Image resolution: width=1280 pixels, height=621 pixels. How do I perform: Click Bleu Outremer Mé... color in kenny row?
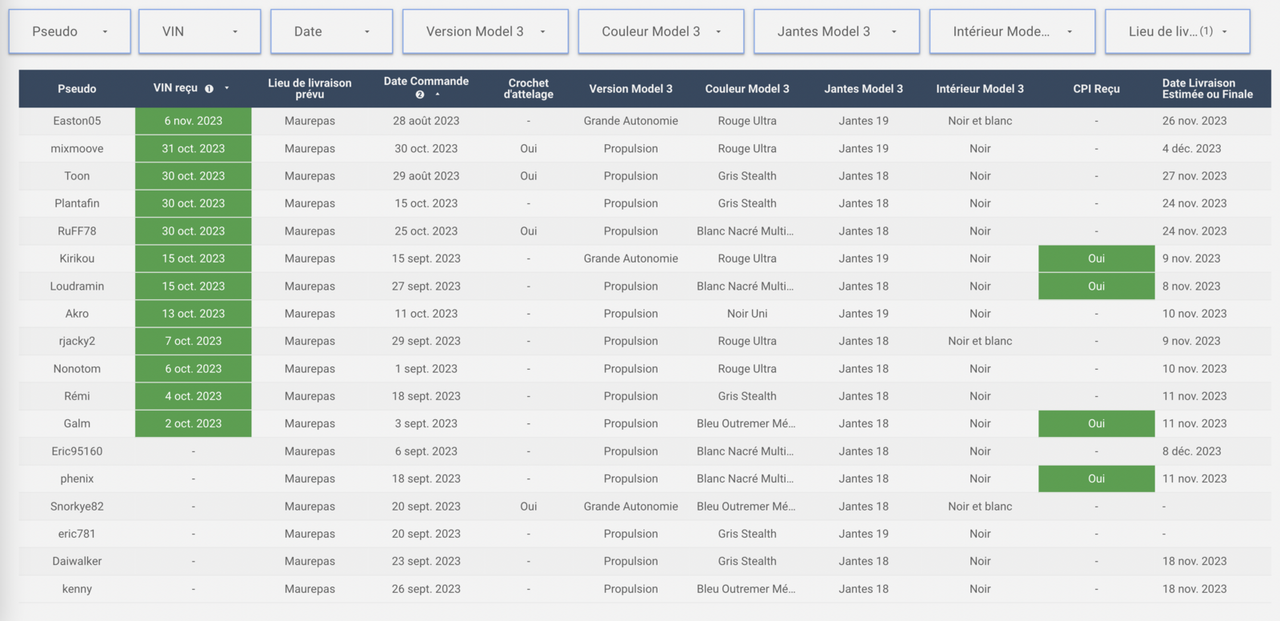tap(747, 589)
